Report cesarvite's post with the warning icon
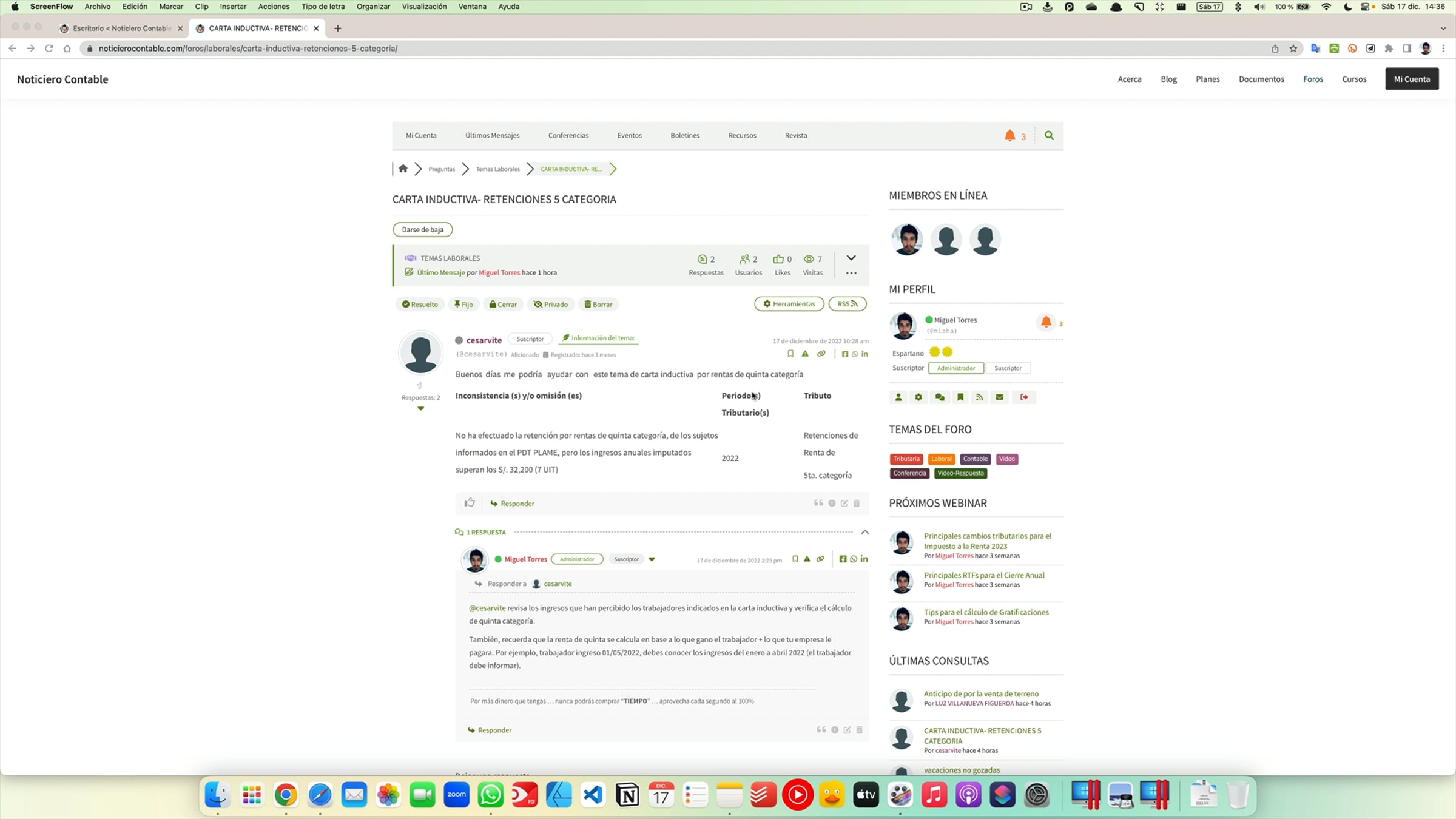 pyautogui.click(x=805, y=354)
